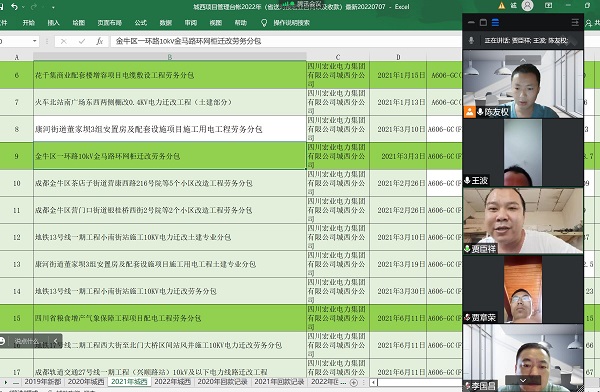Open the 插入 (Insert) ribbon tab
The image size is (600, 392).
(54, 23)
